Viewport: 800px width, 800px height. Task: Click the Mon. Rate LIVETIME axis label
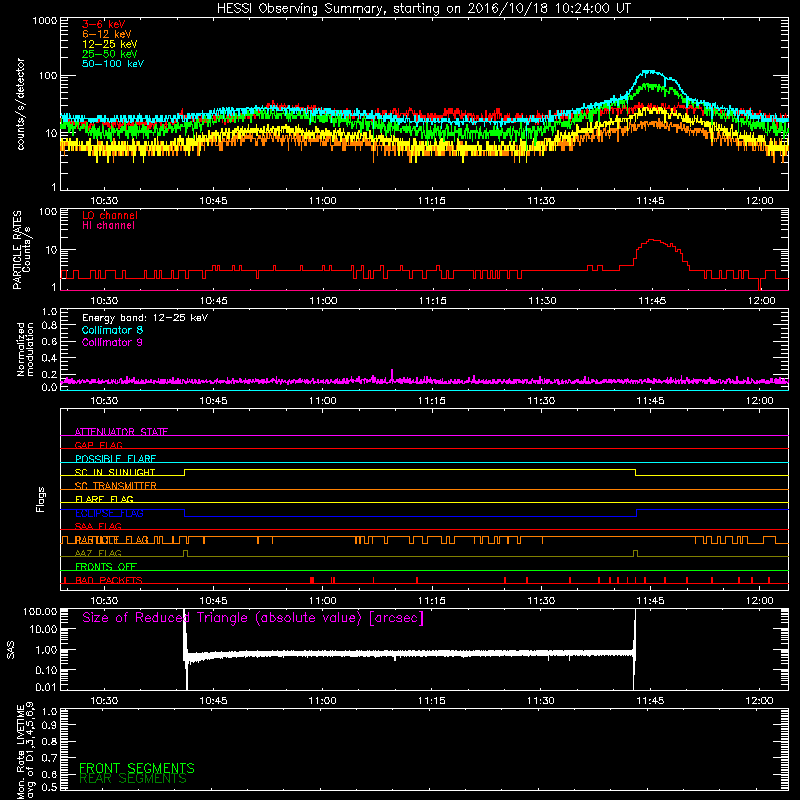(25, 750)
